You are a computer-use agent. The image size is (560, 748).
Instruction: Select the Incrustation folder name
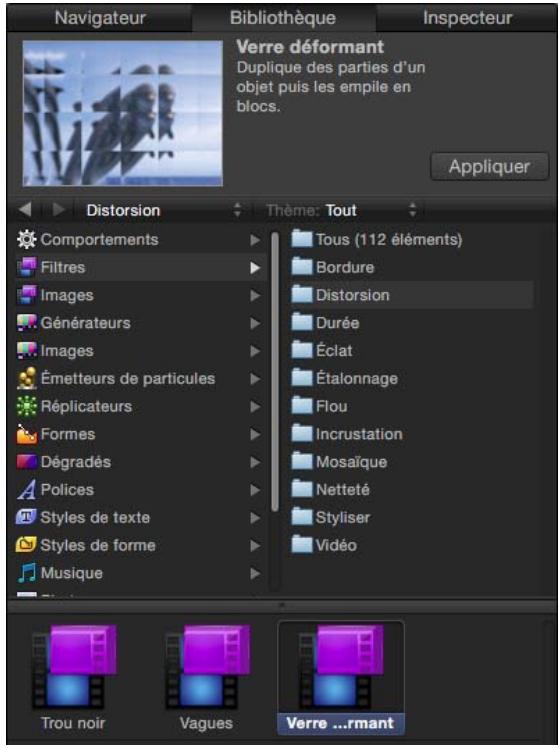(x=359, y=434)
